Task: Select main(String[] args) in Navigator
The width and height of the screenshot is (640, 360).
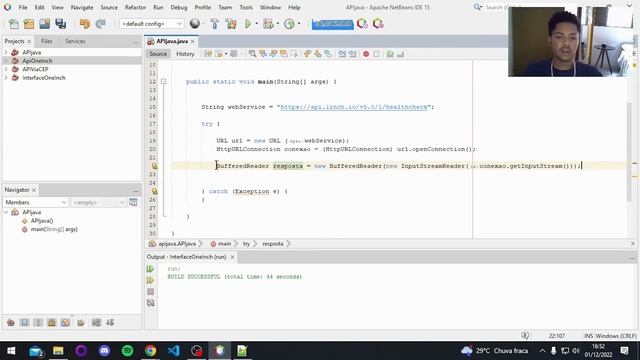Action: (54, 229)
